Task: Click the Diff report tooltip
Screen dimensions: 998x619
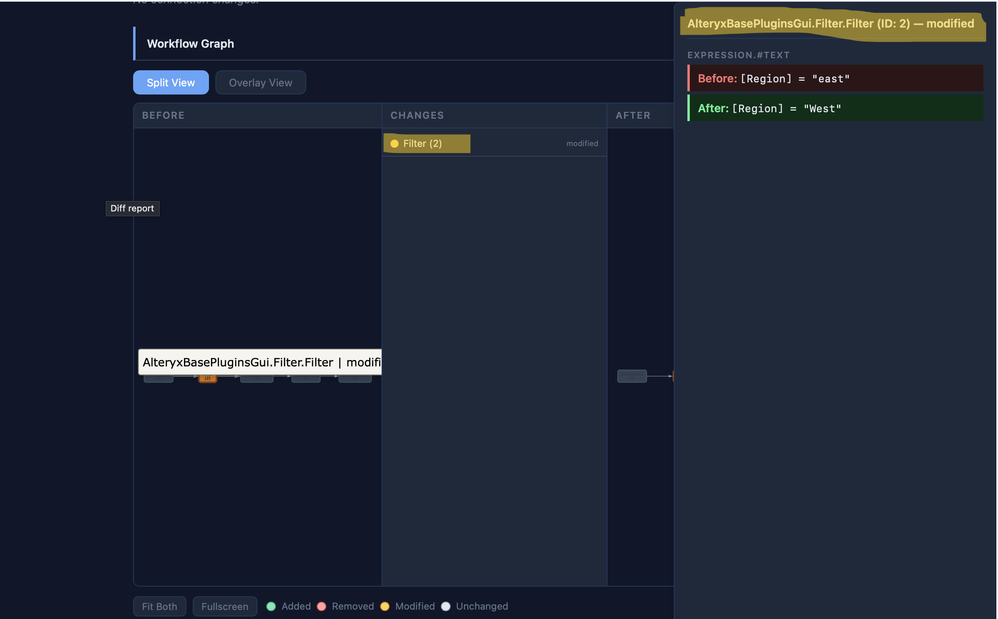Action: pos(132,208)
